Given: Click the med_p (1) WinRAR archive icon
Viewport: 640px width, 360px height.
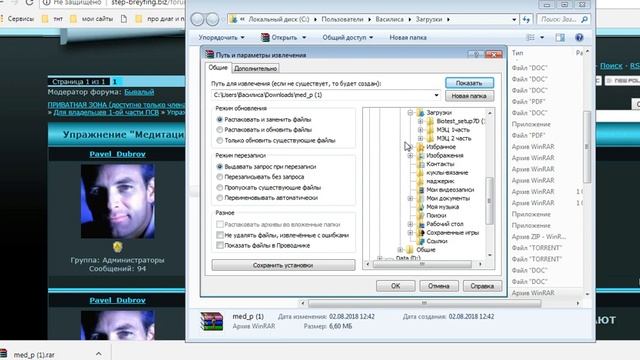Looking at the screenshot, I should point(211,321).
